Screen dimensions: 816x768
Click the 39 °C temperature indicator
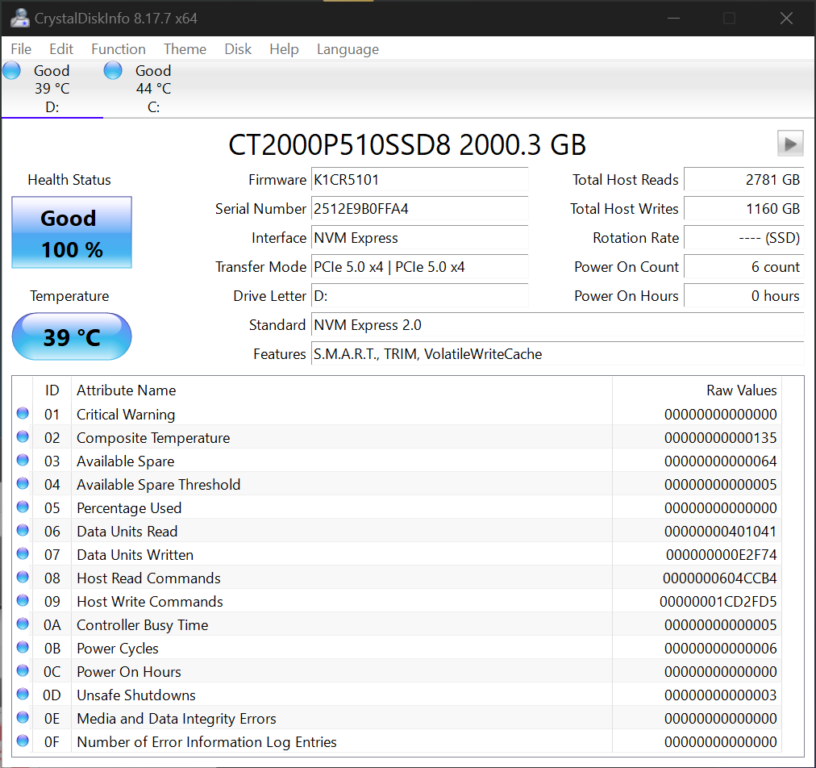71,337
